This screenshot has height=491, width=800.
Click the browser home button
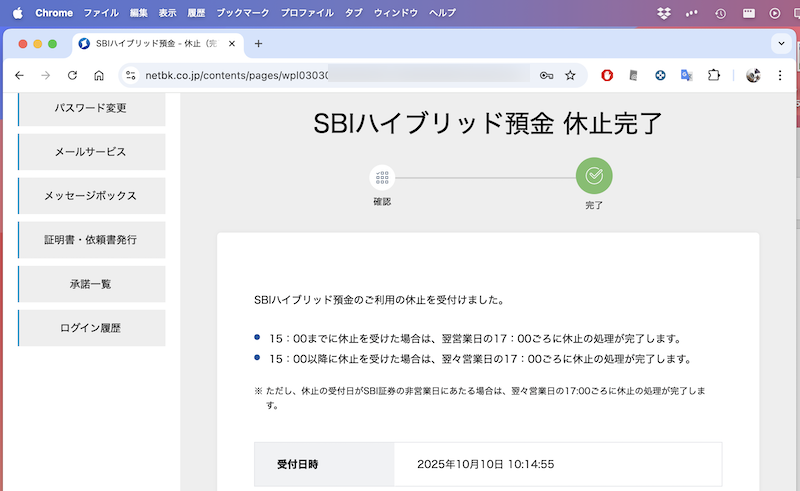[x=98, y=75]
